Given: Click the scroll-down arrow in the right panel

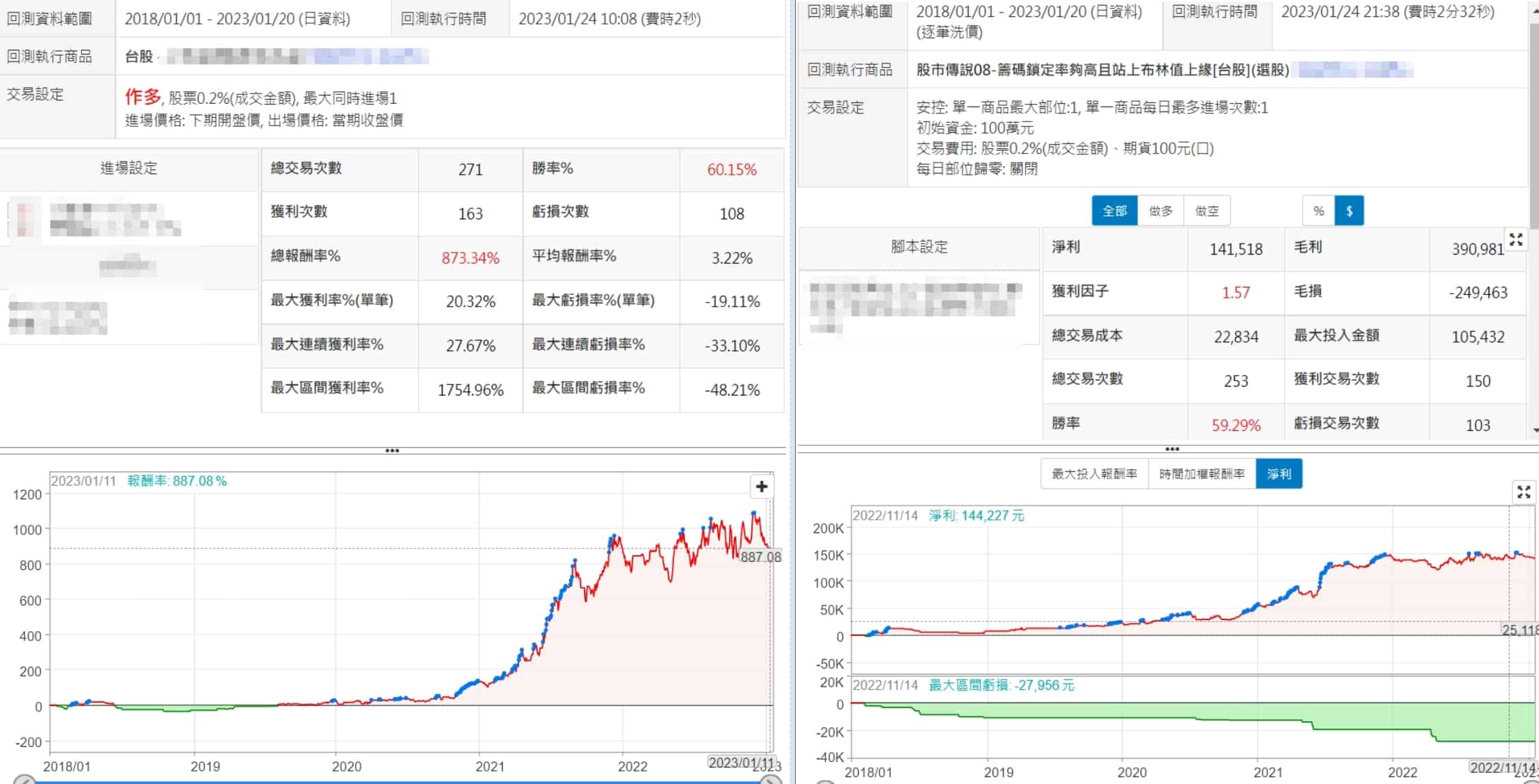Looking at the screenshot, I should point(1535,430).
